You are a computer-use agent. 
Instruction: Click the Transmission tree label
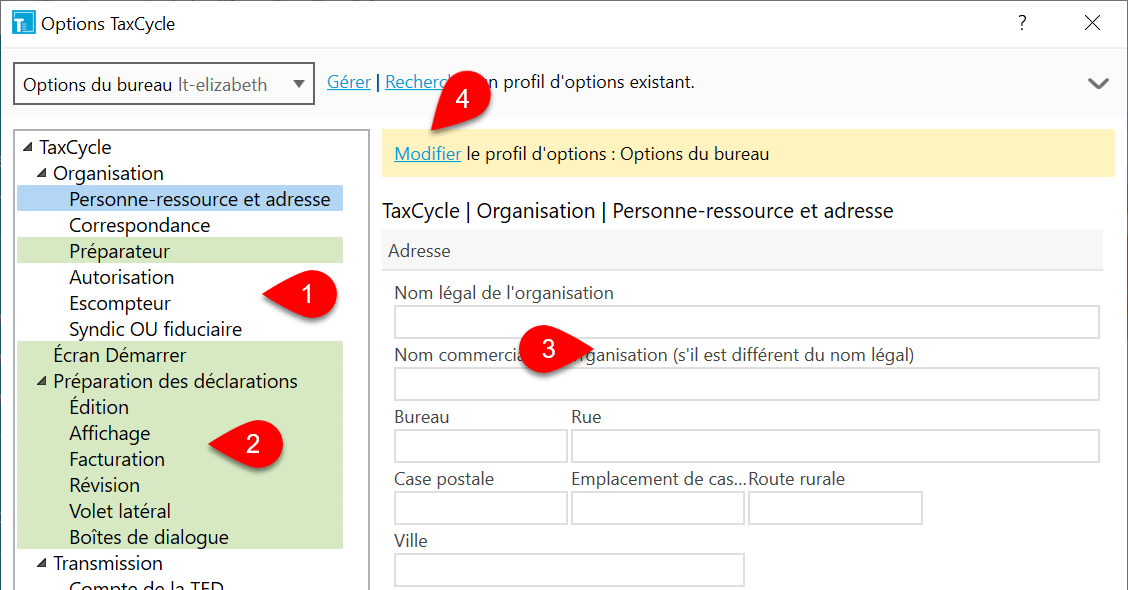[108, 563]
